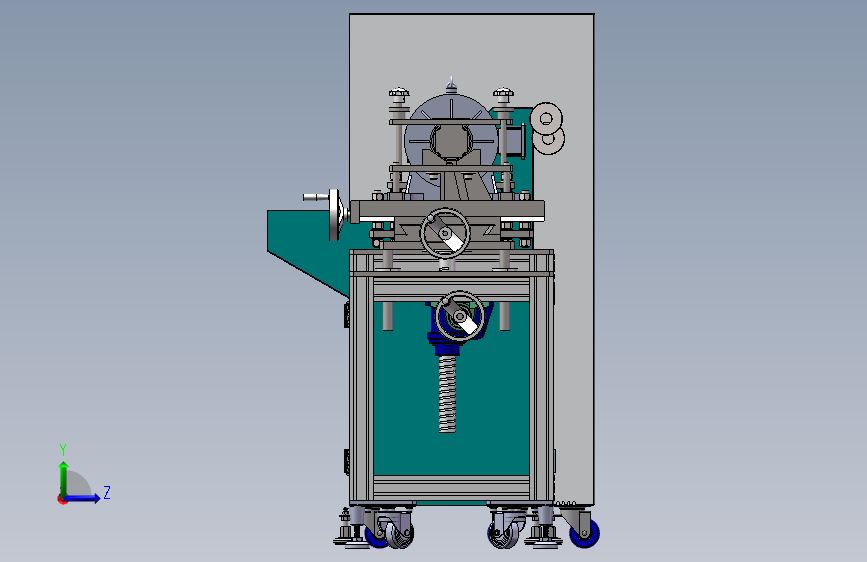Select the tall gray back panel of the cabinet
This screenshot has width=867, height=562.
click(x=472, y=55)
